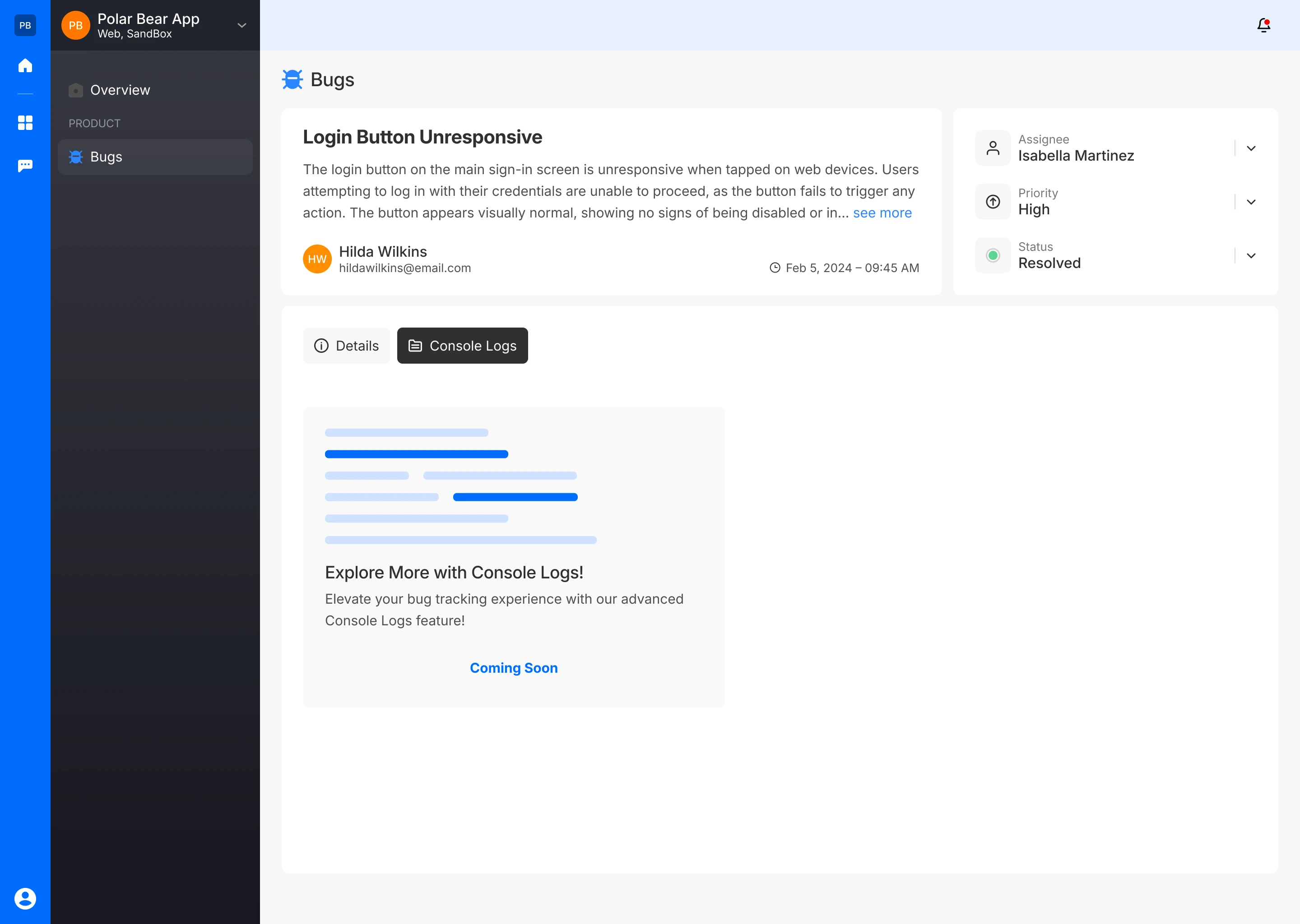Switch to the Details tab
Viewport: 1300px width, 924px height.
[x=346, y=345]
